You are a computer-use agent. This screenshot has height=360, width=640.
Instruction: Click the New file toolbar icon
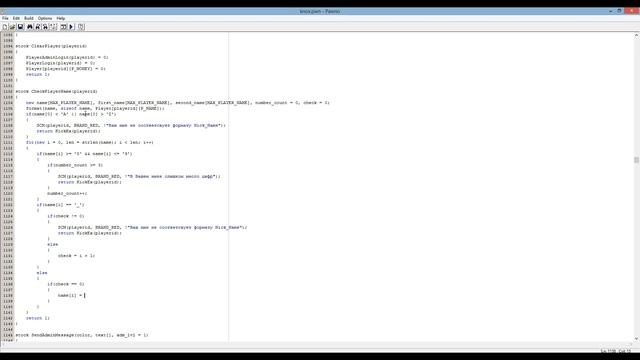click(5, 27)
